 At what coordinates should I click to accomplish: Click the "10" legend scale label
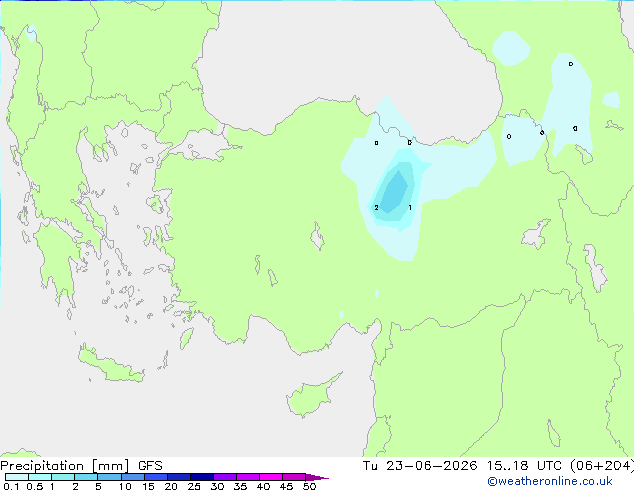[125, 486]
